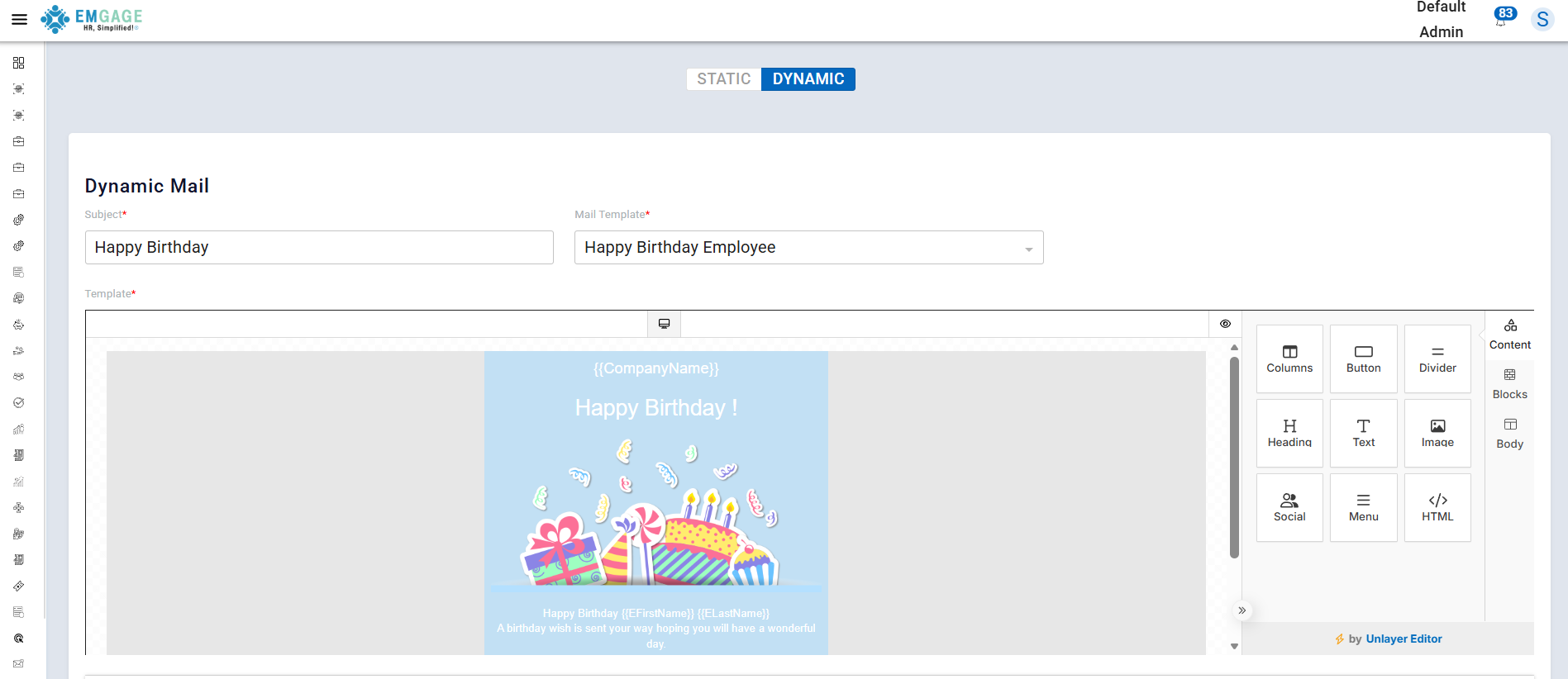The height and width of the screenshot is (679, 1568).
Task: Click the Subject input field
Action: (x=319, y=248)
